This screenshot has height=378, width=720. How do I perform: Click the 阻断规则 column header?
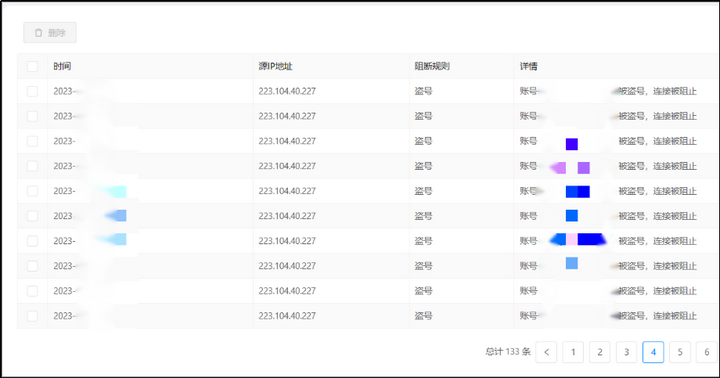432,66
